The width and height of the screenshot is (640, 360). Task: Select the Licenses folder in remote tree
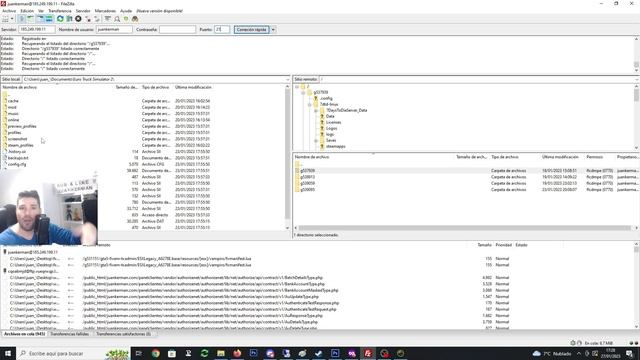click(333, 122)
